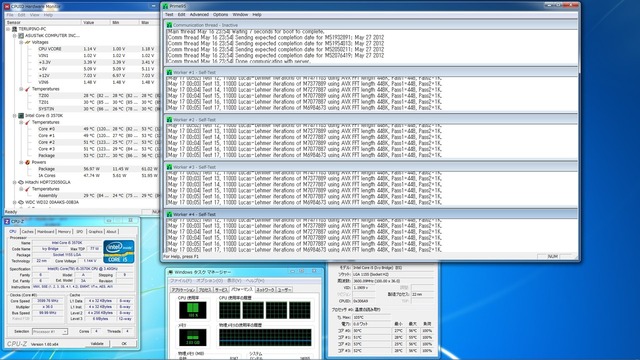The height and width of the screenshot is (360, 640).
Task: Switch to the CPU-Z Mainboard tab
Action: tap(45, 231)
